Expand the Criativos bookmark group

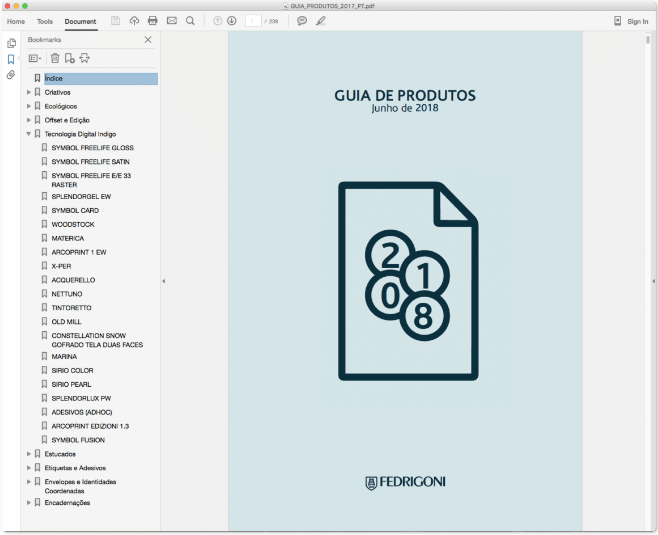point(29,92)
